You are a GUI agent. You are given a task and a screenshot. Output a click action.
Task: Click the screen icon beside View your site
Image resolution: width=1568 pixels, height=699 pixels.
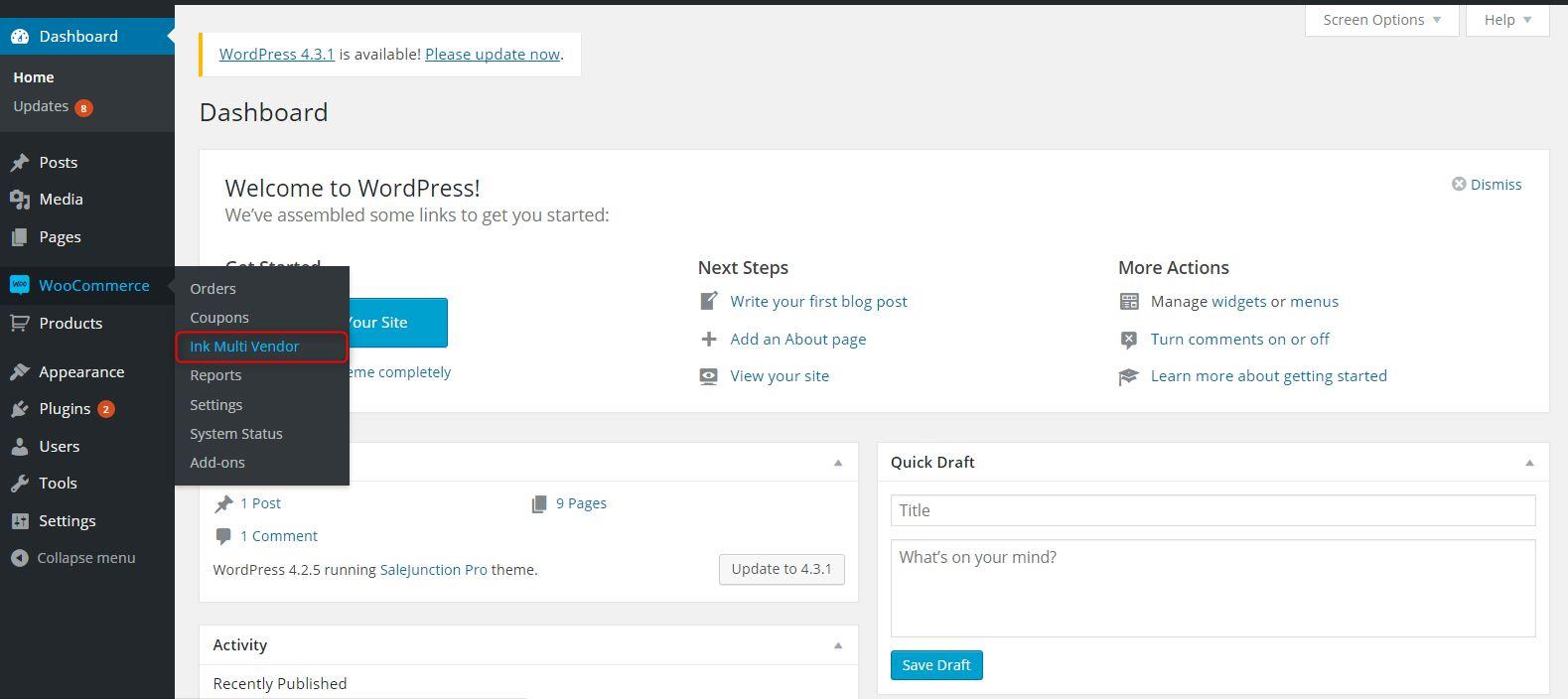click(708, 376)
